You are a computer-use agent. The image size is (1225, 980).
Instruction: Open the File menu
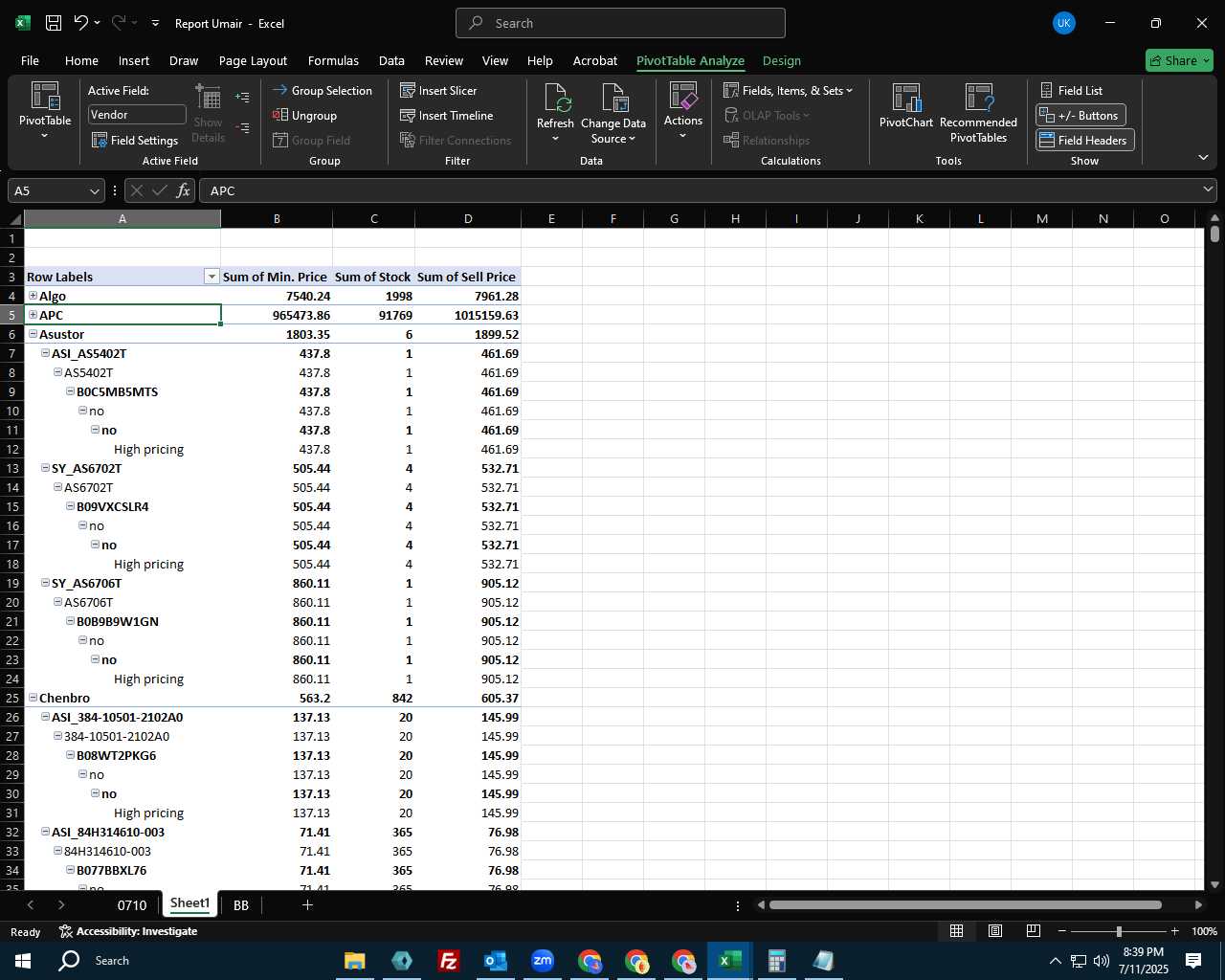click(x=30, y=60)
